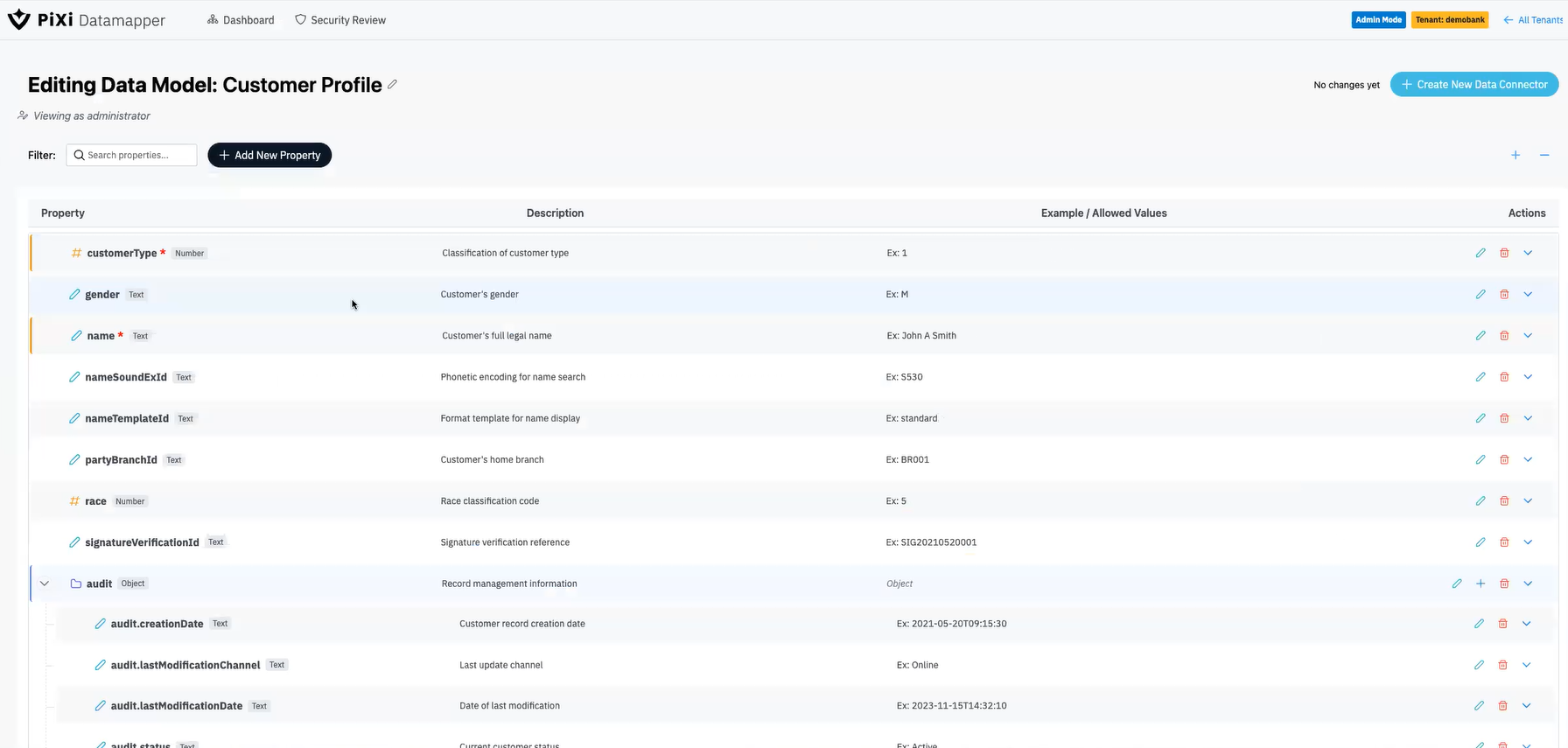Delete the signatureVerificationId property
The image size is (1568, 748).
coord(1504,542)
